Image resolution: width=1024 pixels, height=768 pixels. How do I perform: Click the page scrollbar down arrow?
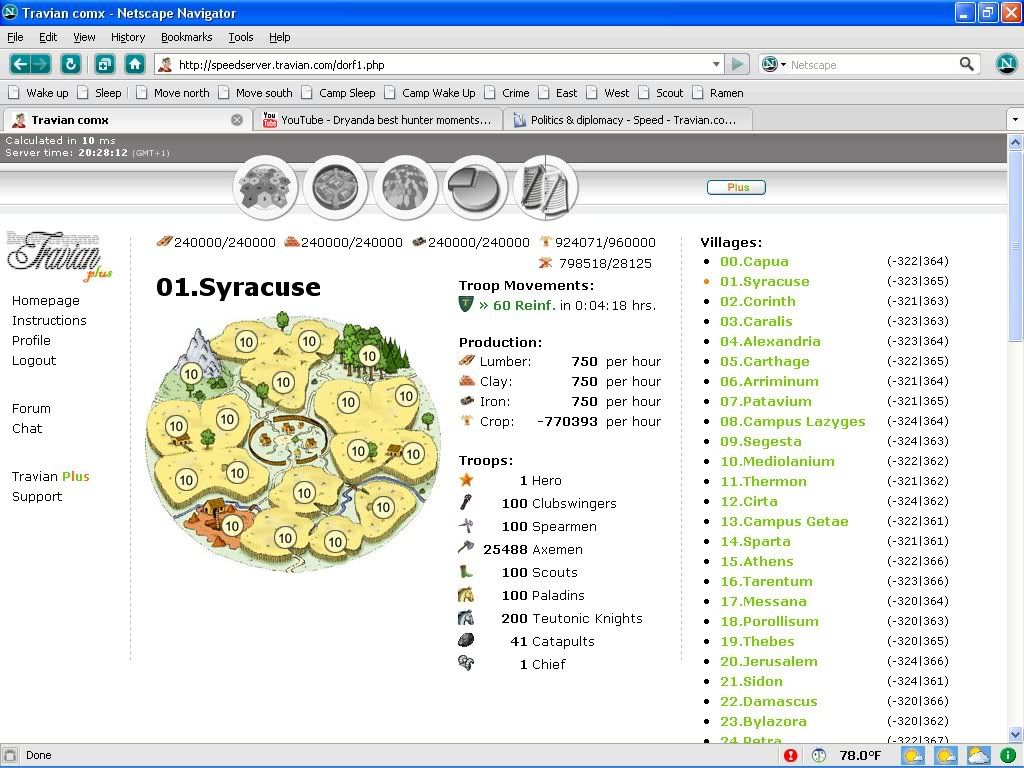[1015, 734]
